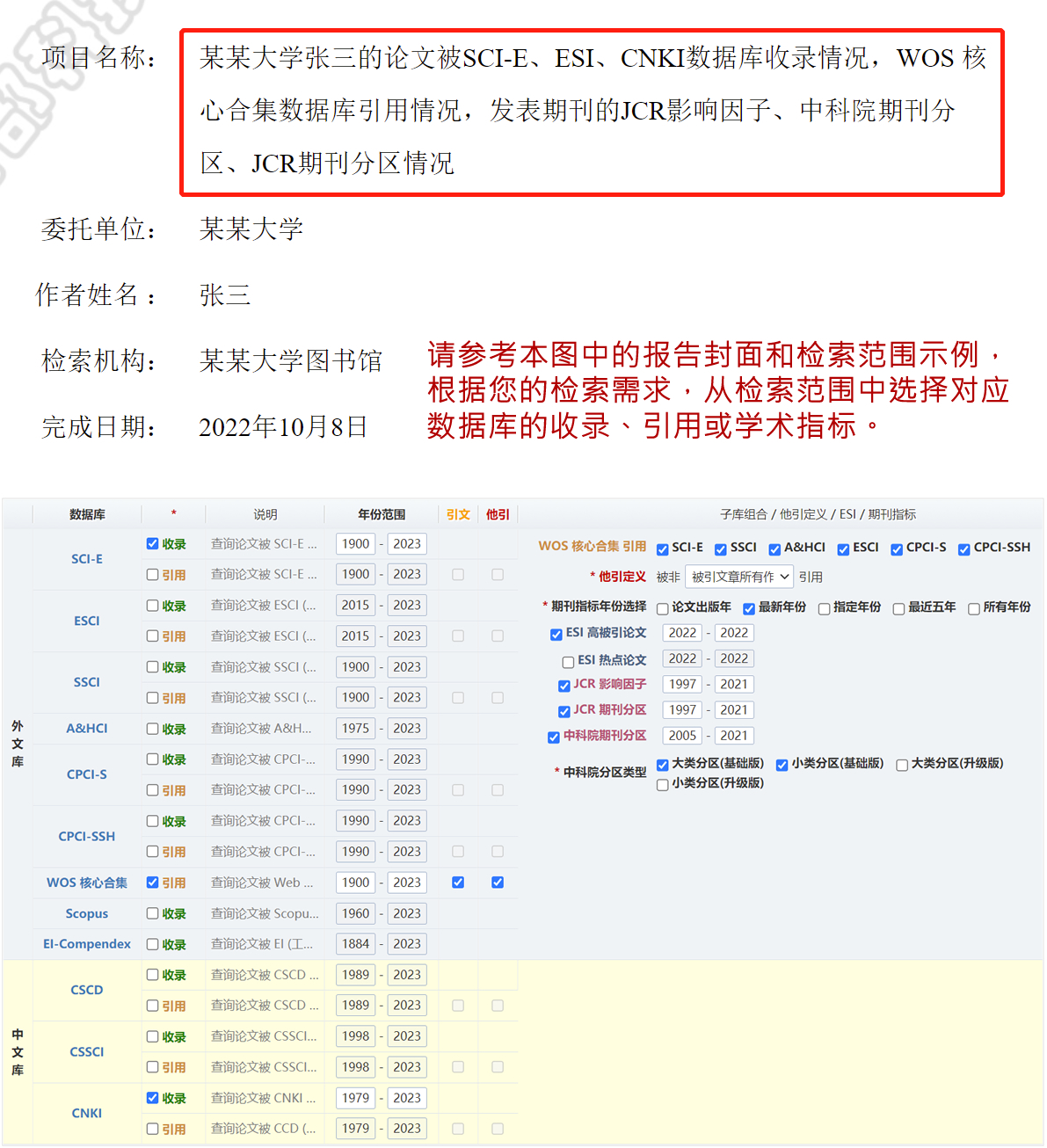Enable the ESI 热点论文 checkbox

click(568, 662)
